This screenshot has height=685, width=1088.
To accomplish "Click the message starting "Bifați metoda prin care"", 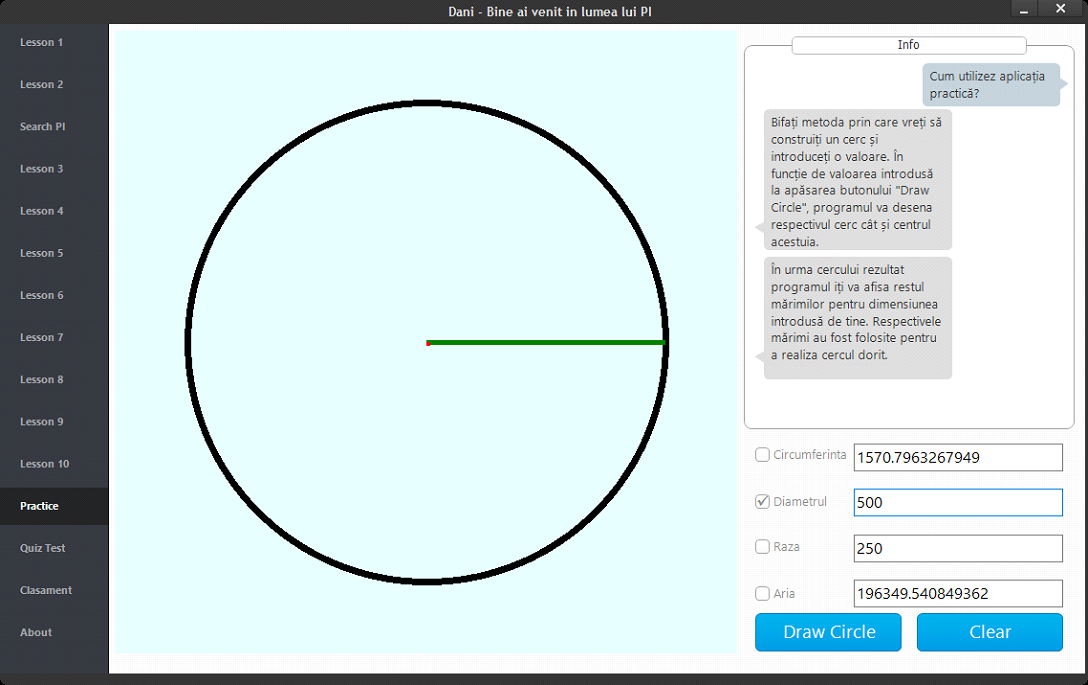I will click(858, 180).
